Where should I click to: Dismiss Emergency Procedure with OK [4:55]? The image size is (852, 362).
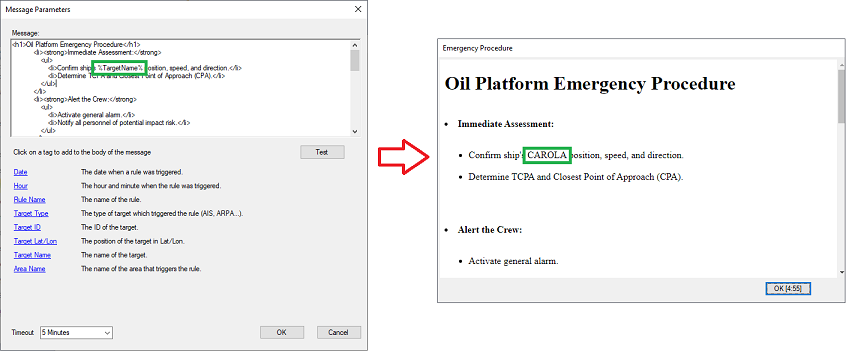(x=788, y=289)
